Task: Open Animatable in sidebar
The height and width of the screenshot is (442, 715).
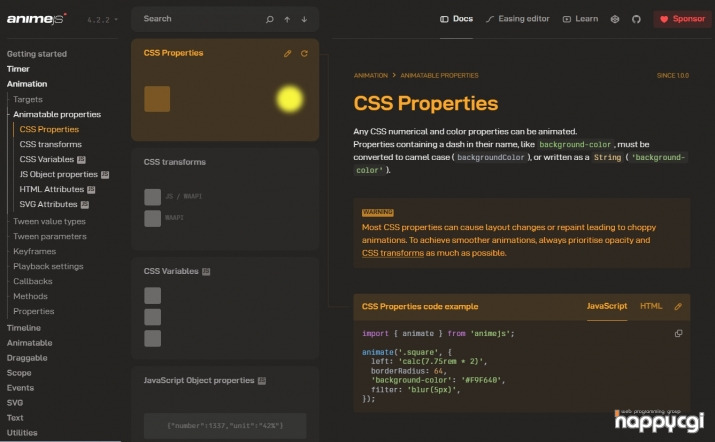Action: click(x=30, y=343)
